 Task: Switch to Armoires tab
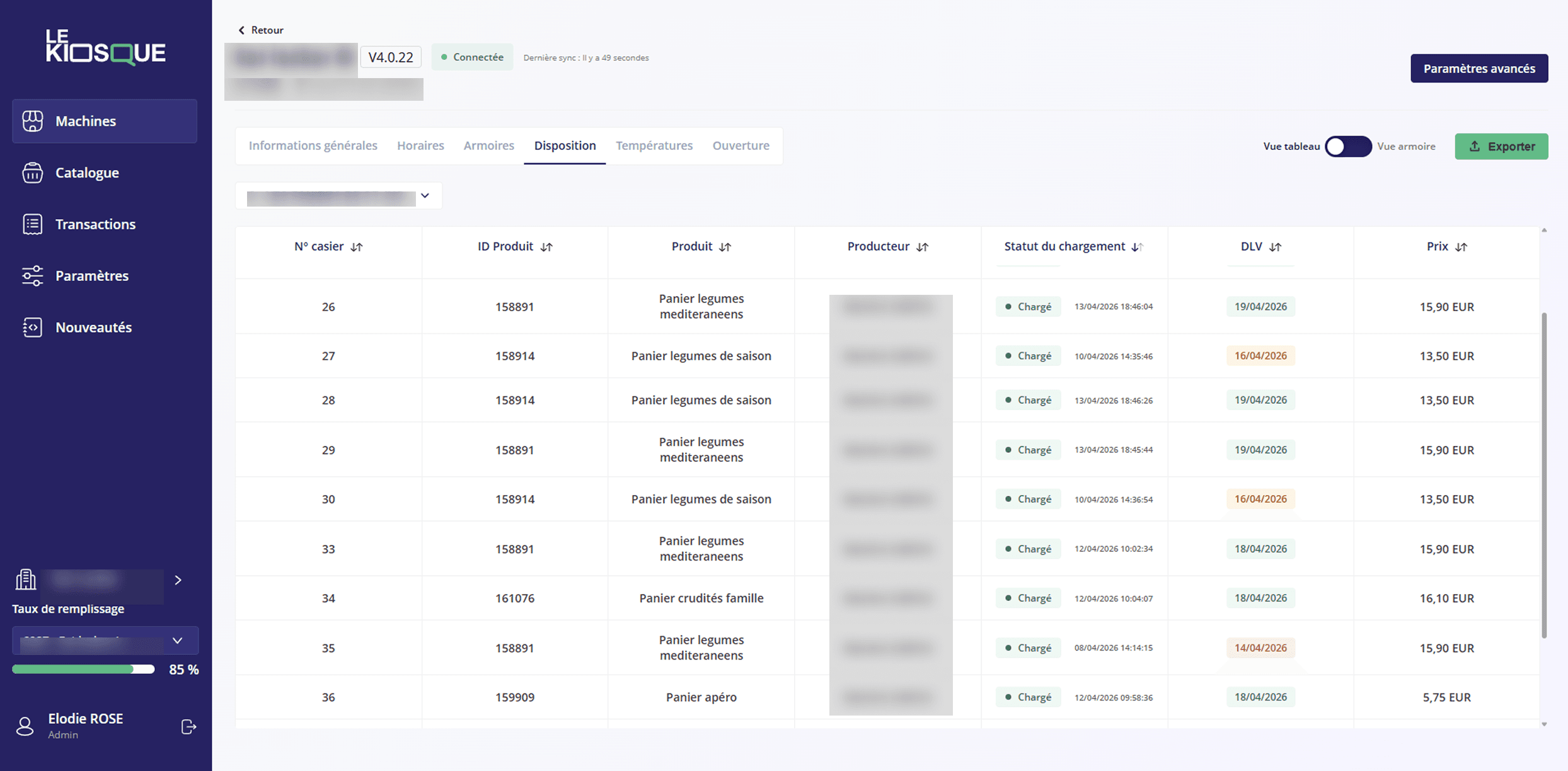489,146
